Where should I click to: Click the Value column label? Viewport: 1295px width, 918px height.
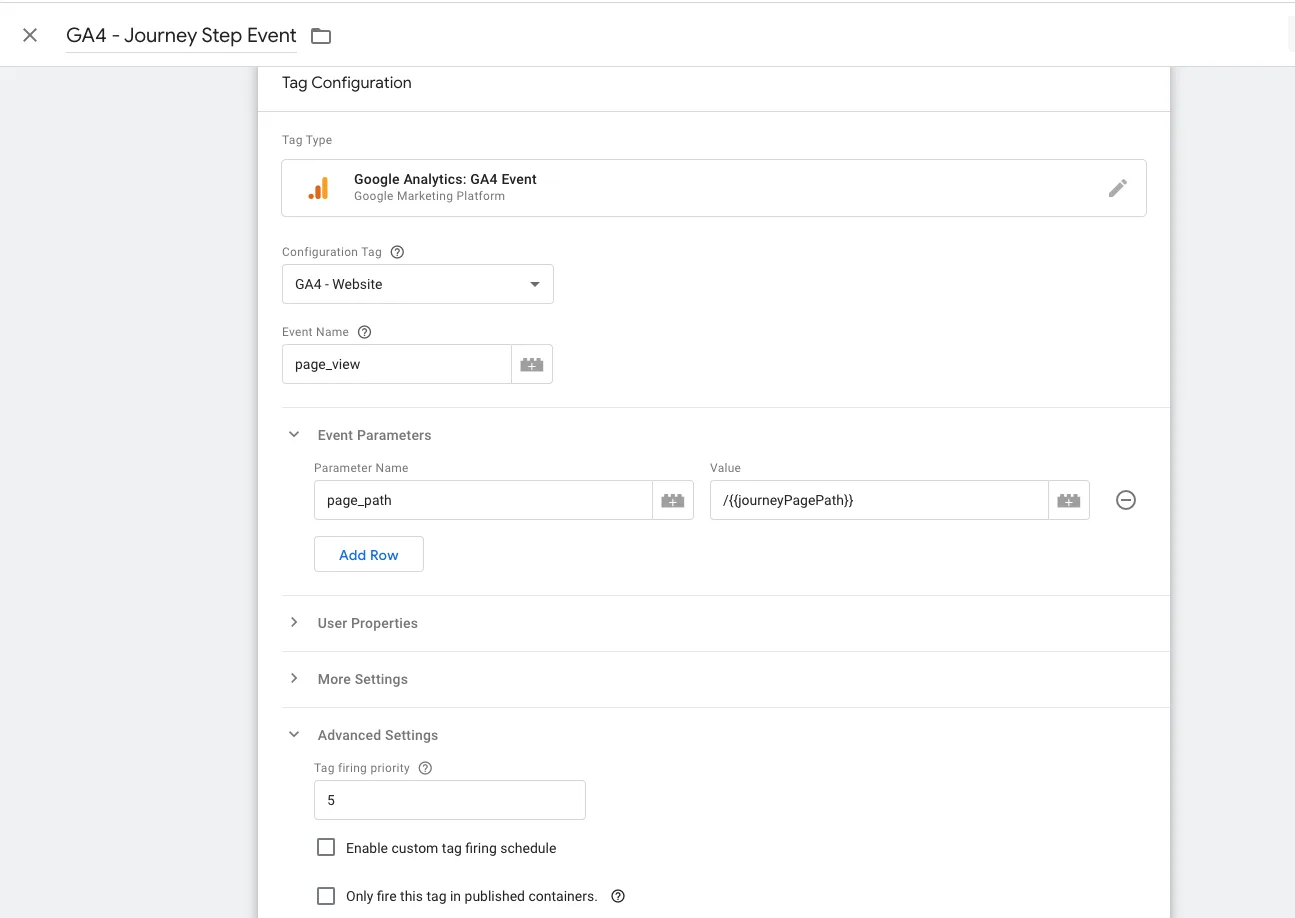coord(725,468)
